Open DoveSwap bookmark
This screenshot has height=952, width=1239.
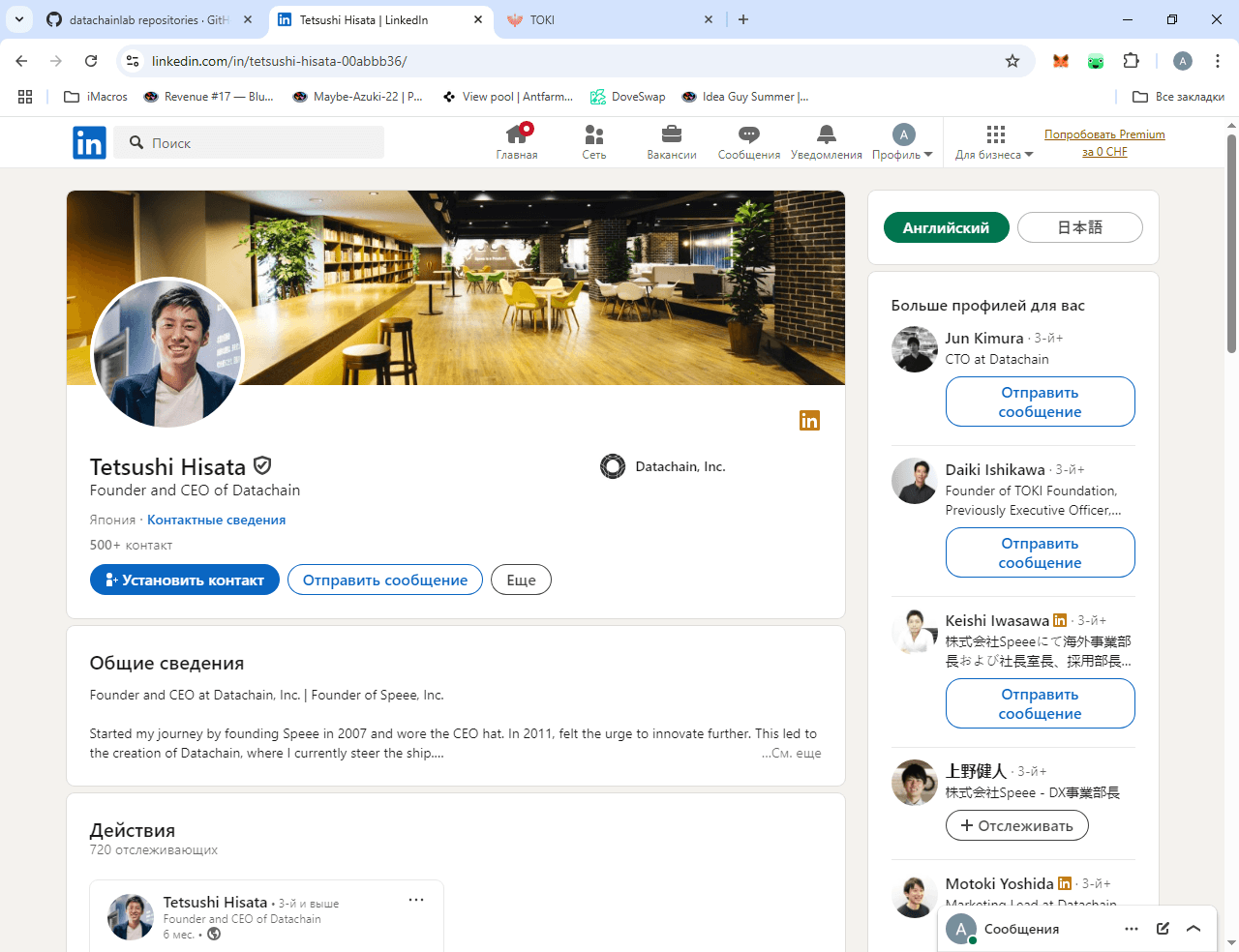628,97
